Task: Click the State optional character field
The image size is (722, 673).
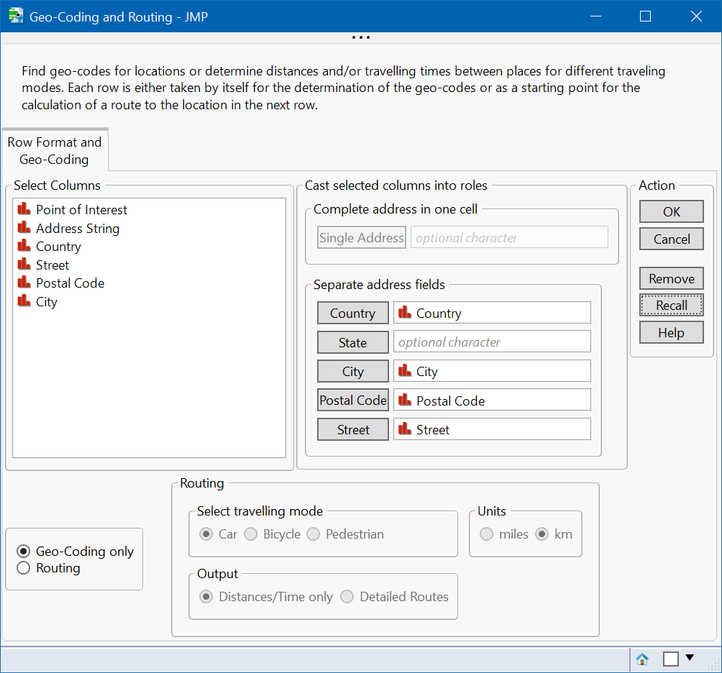Action: coord(492,342)
